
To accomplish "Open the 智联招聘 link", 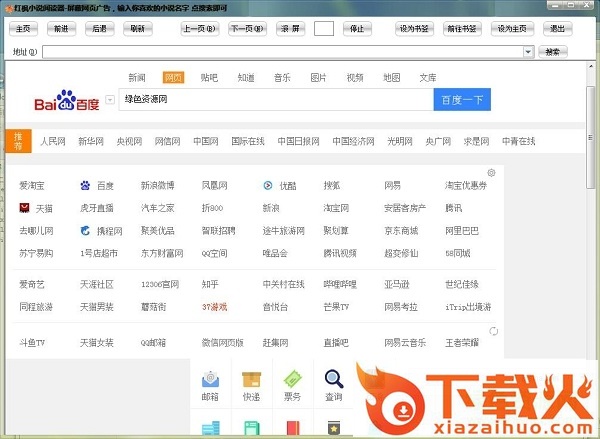I will coord(218,231).
